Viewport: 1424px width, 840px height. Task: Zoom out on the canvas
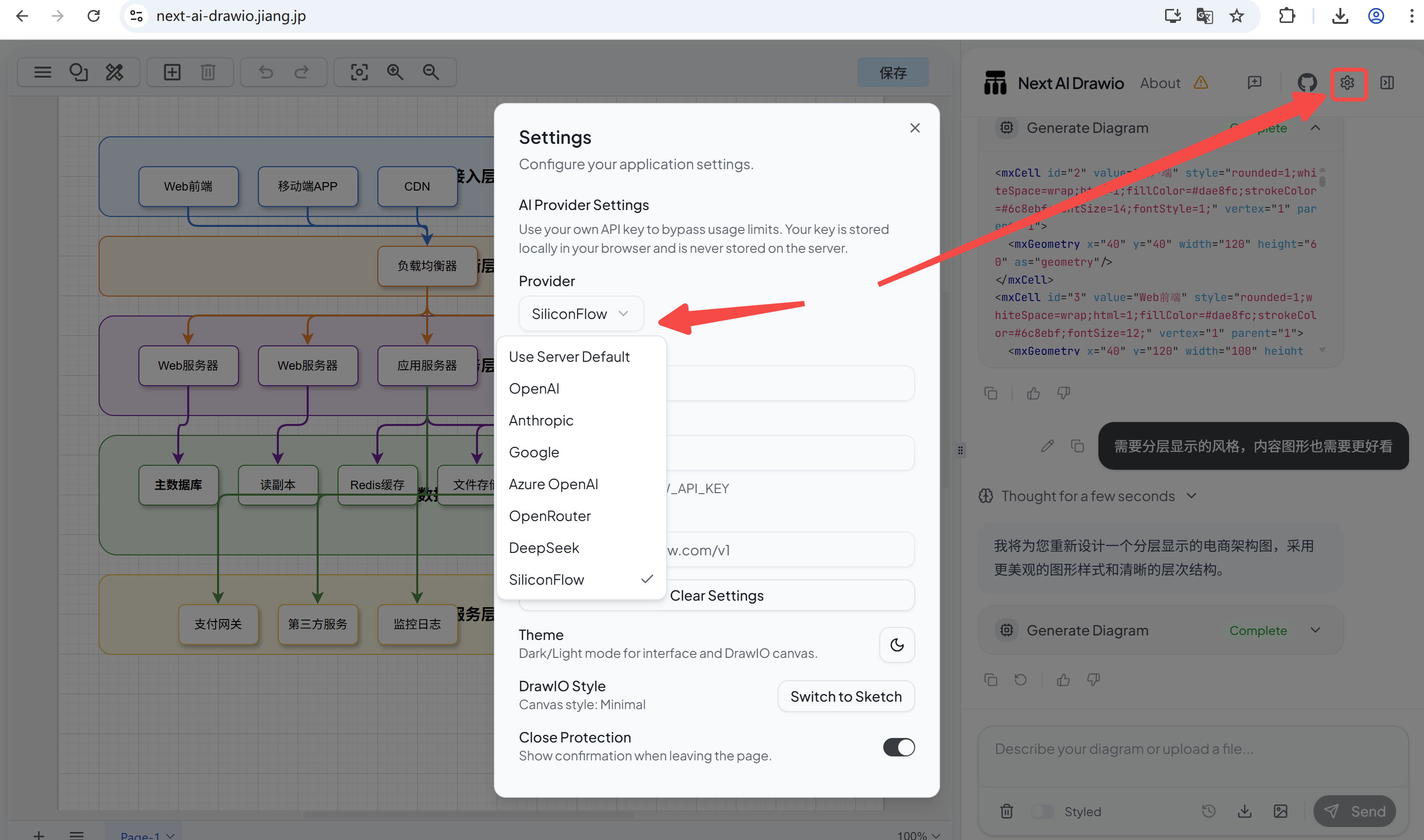[431, 72]
